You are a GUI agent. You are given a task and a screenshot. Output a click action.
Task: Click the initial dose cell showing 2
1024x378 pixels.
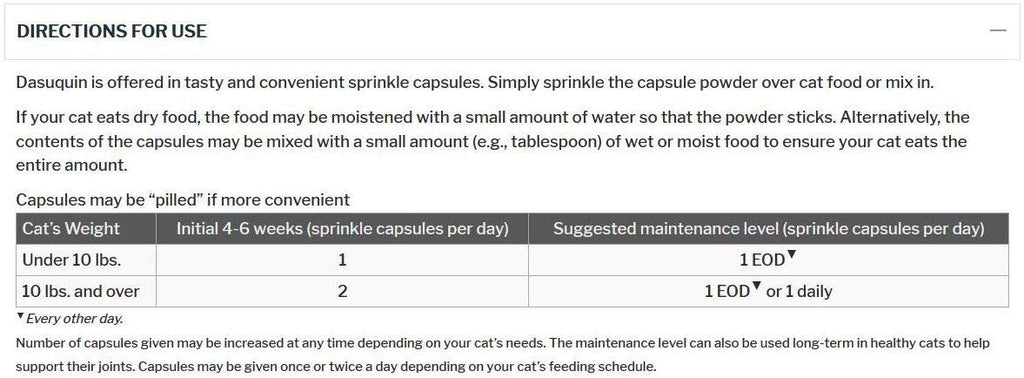[342, 291]
